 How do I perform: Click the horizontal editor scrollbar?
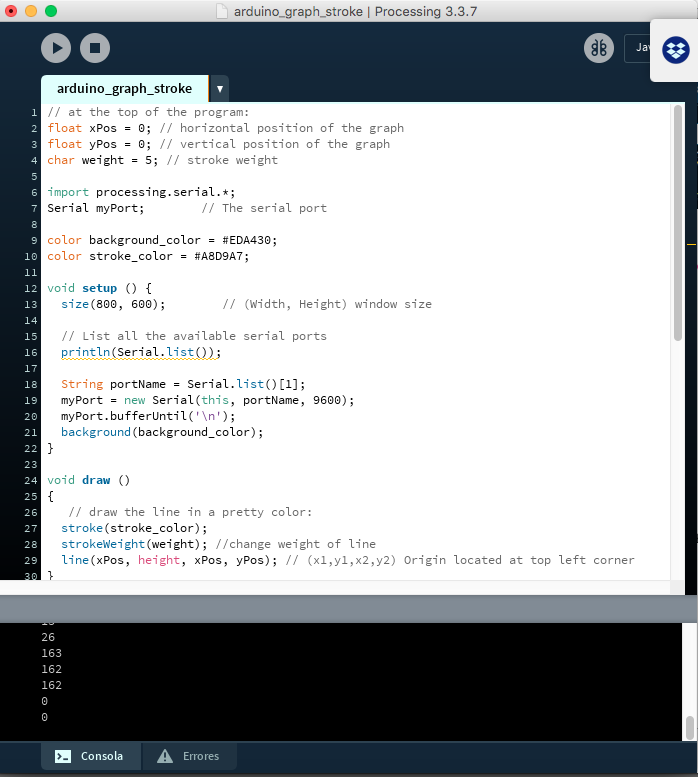pos(335,587)
